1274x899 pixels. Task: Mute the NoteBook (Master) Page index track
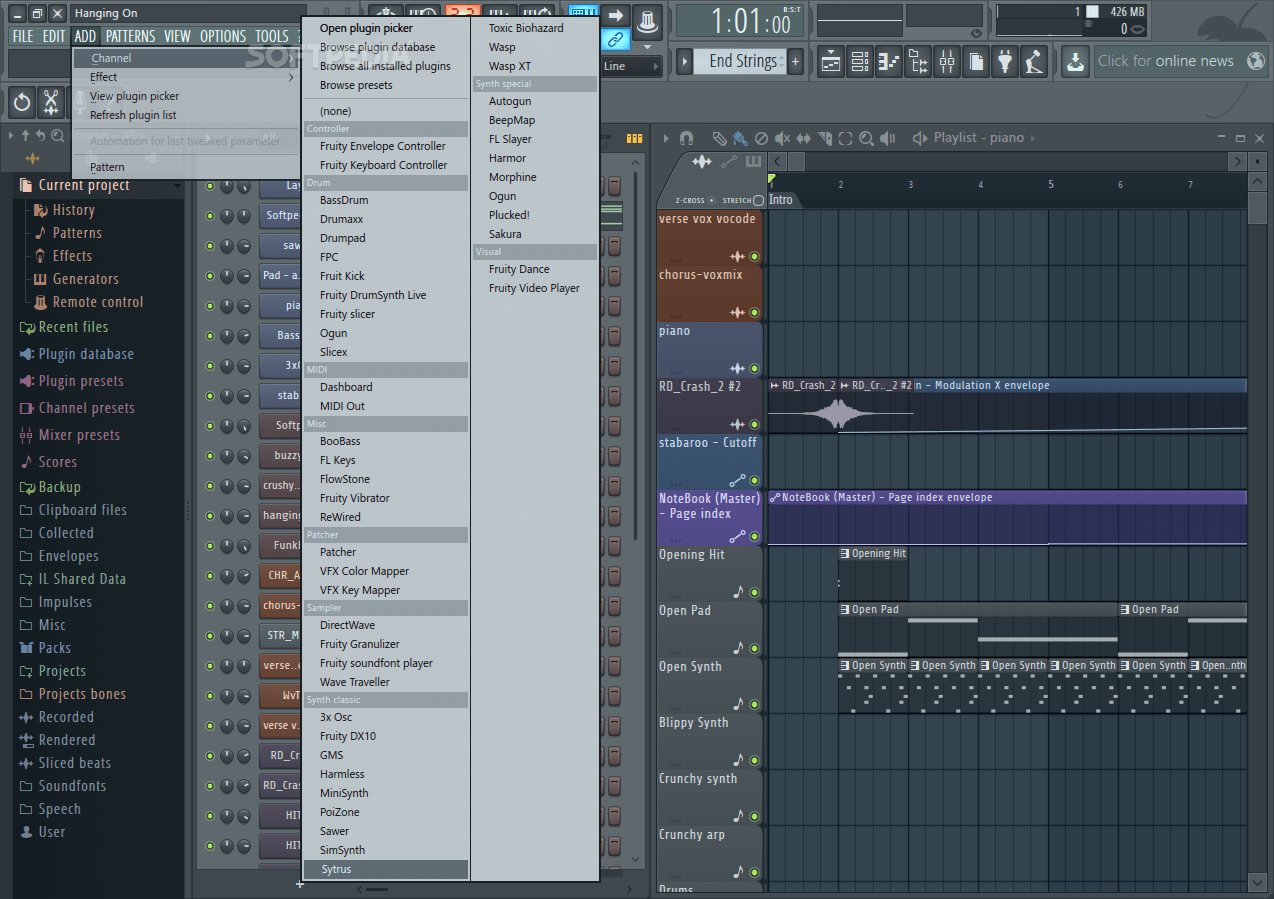coord(754,537)
